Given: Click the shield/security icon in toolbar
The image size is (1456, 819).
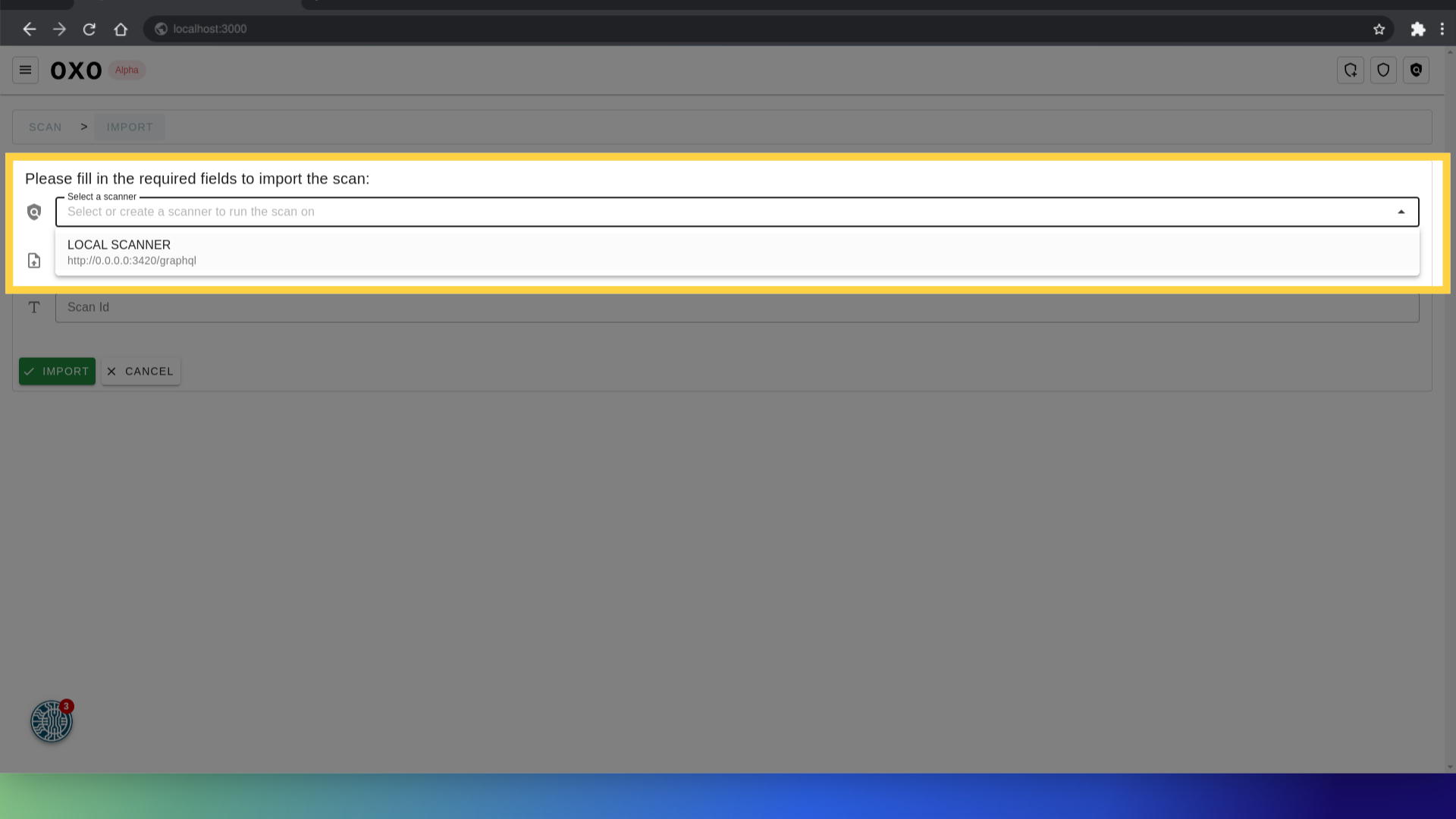Looking at the screenshot, I should (1384, 70).
